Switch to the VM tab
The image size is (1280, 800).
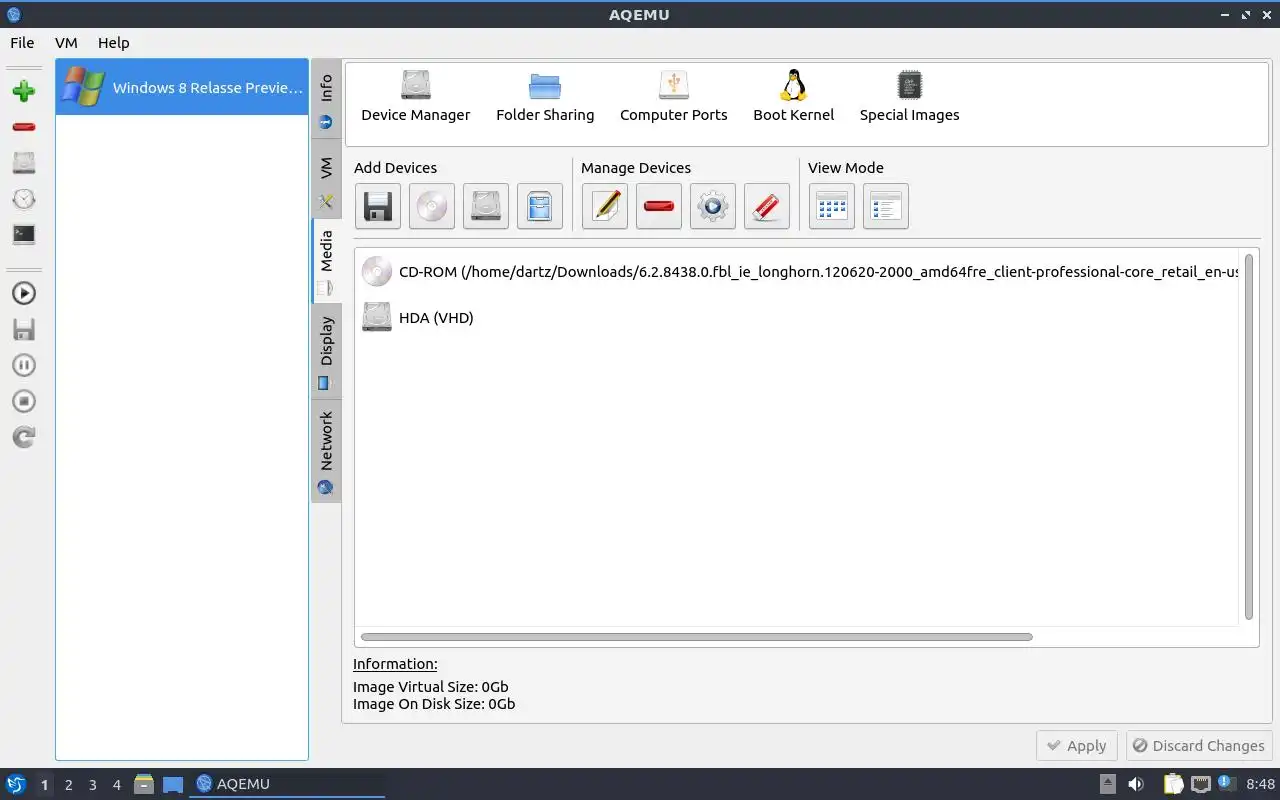326,181
